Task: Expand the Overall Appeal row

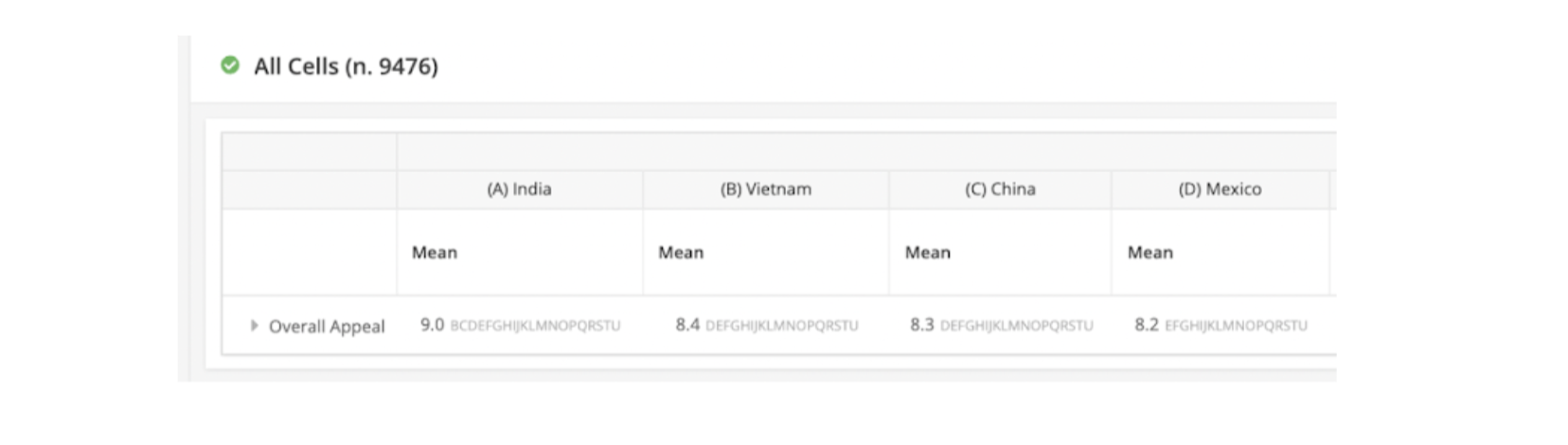Action: (254, 326)
